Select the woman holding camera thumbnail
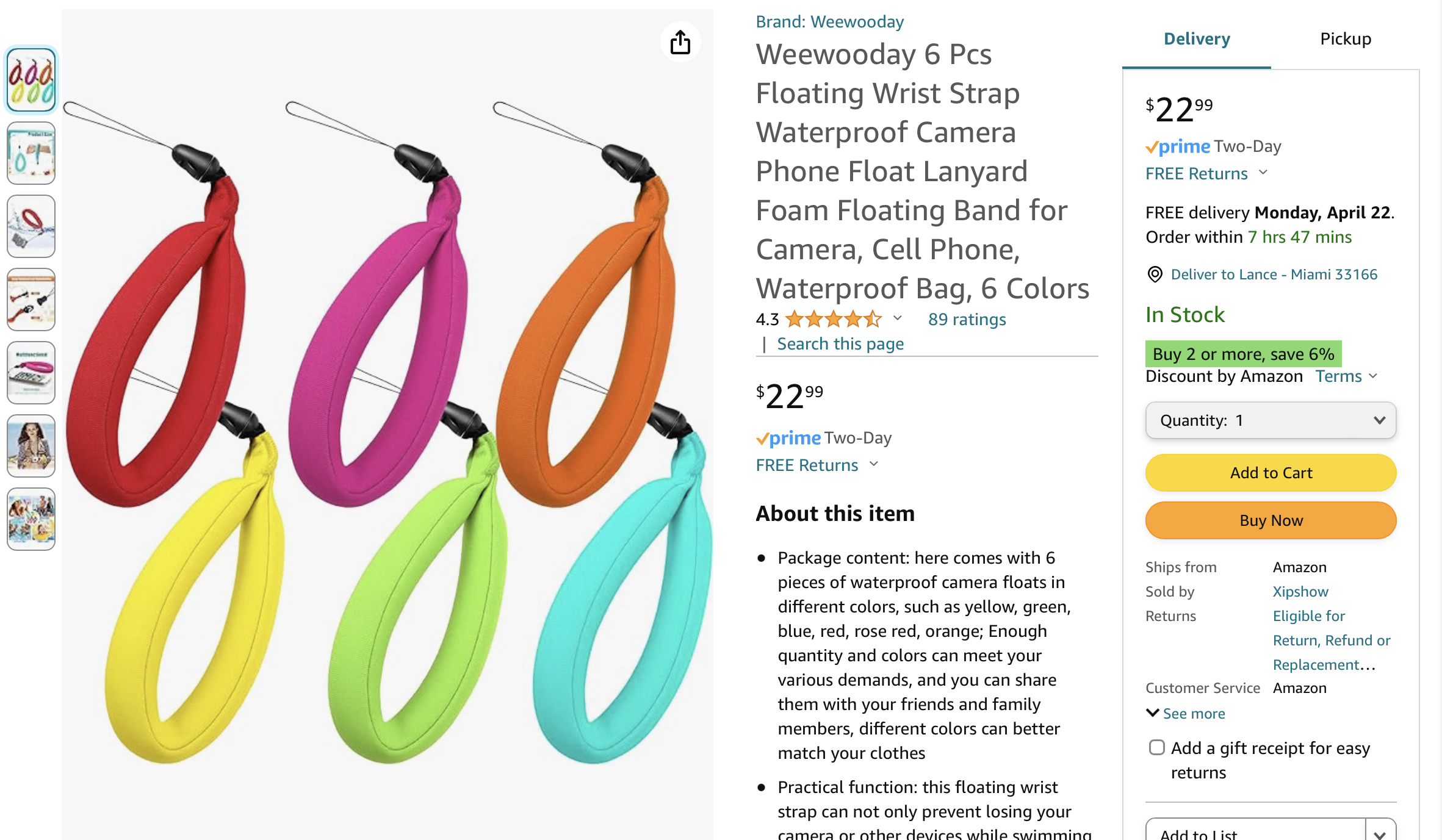1442x840 pixels. (x=31, y=446)
